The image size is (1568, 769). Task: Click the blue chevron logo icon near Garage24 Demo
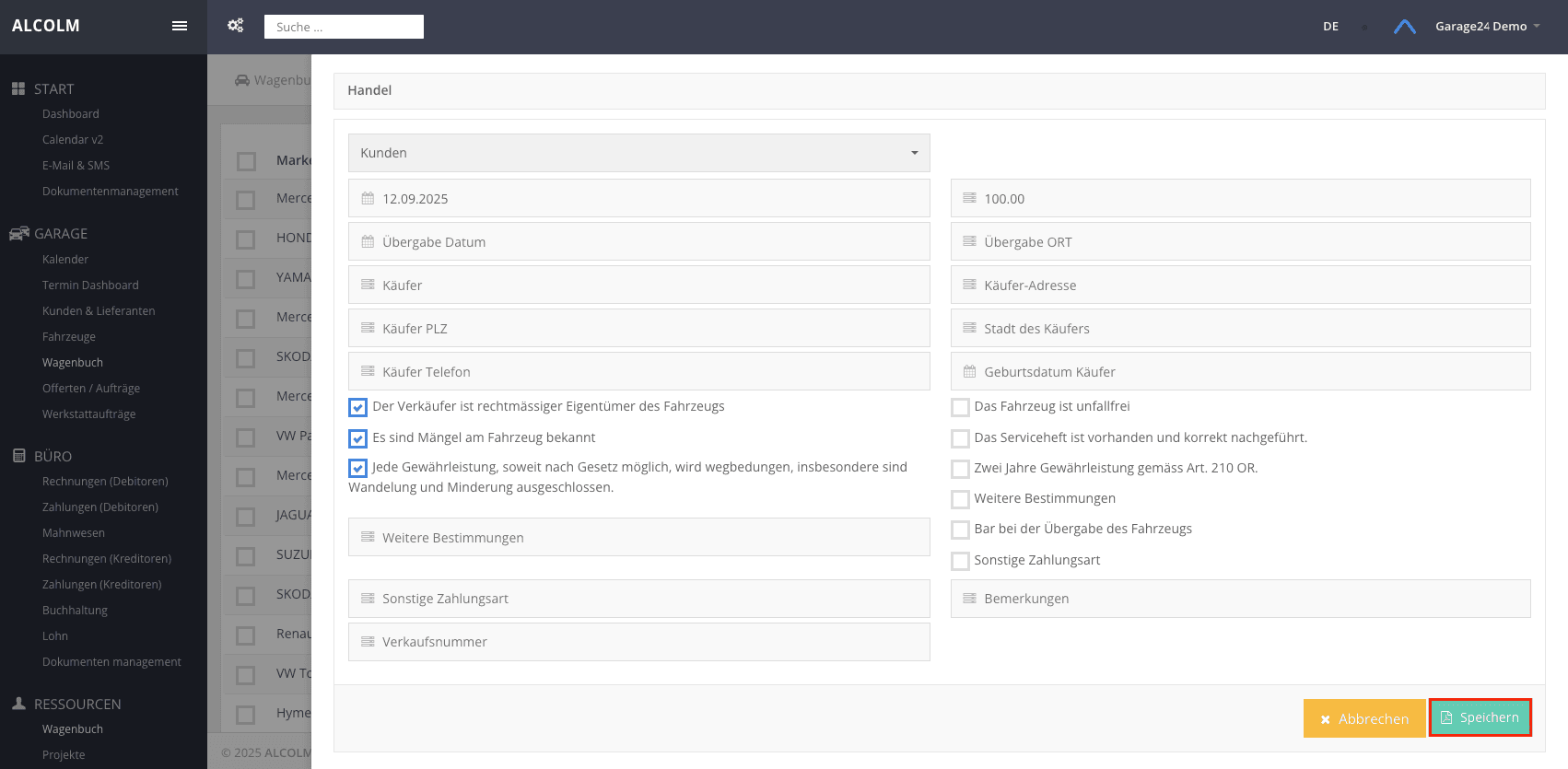(x=1404, y=27)
